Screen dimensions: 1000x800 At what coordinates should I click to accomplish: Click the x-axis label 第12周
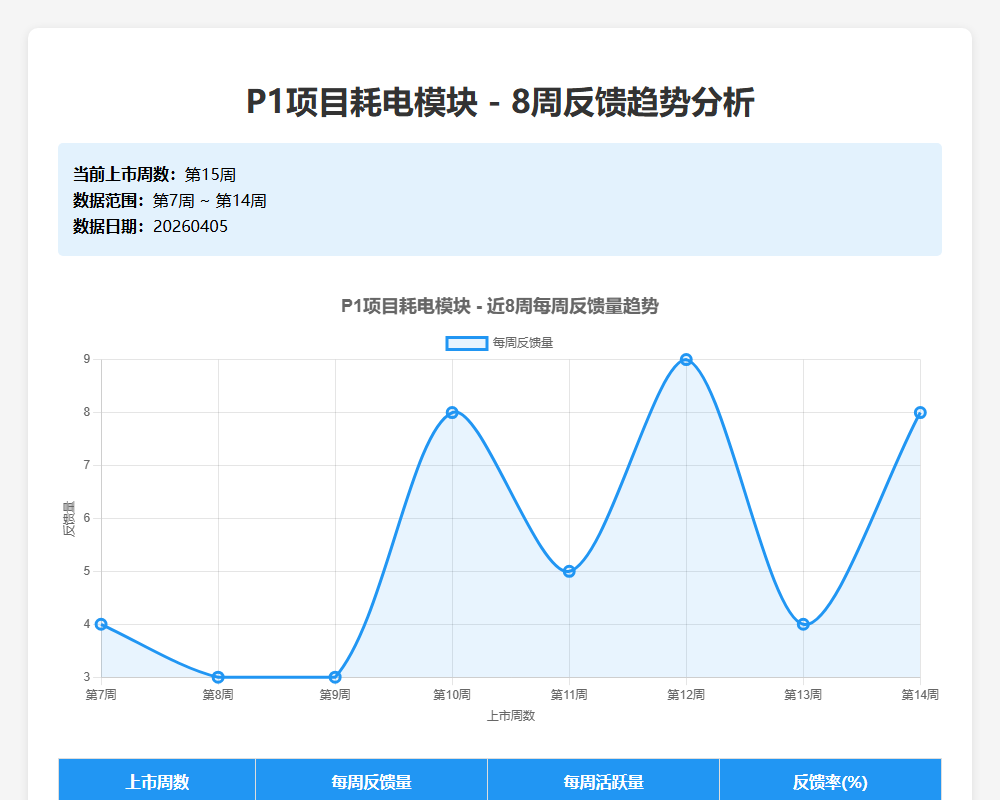point(686,695)
